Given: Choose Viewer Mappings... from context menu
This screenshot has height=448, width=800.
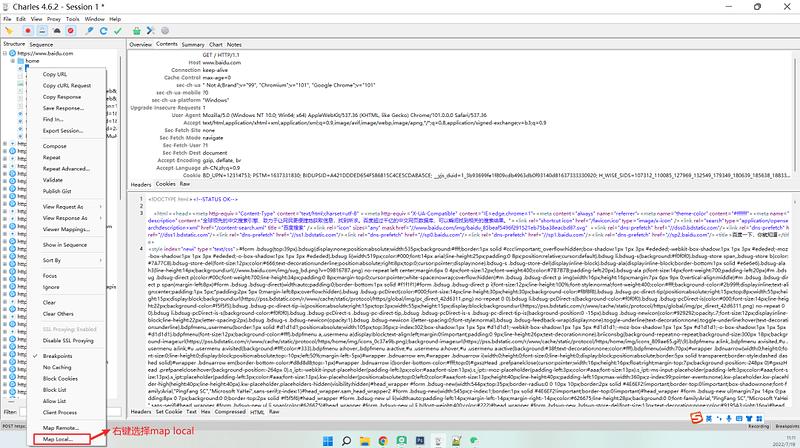Looking at the screenshot, I should (68, 229).
